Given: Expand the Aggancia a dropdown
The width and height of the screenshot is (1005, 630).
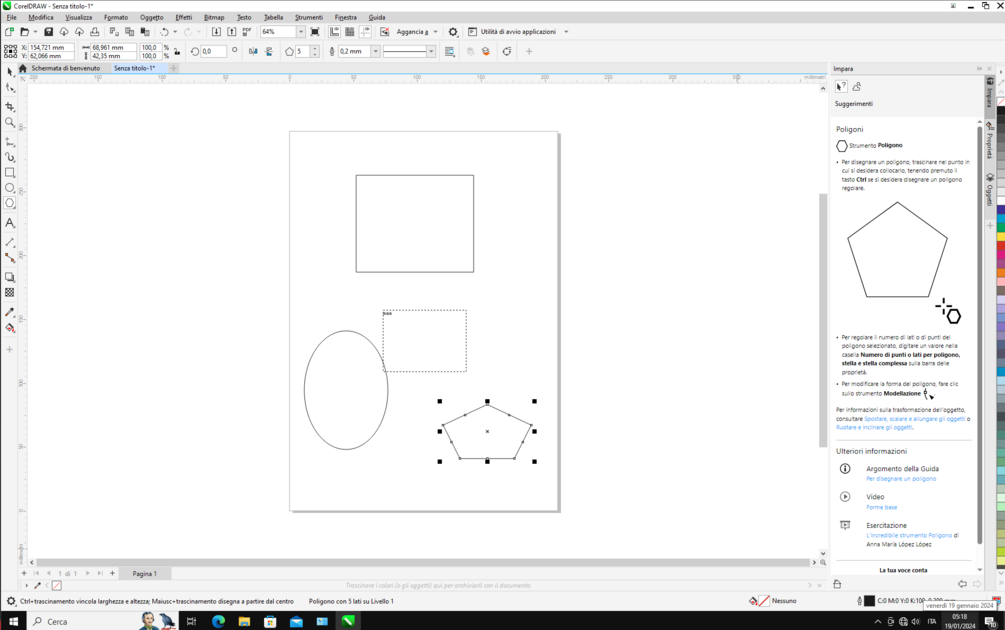Looking at the screenshot, I should coord(436,31).
